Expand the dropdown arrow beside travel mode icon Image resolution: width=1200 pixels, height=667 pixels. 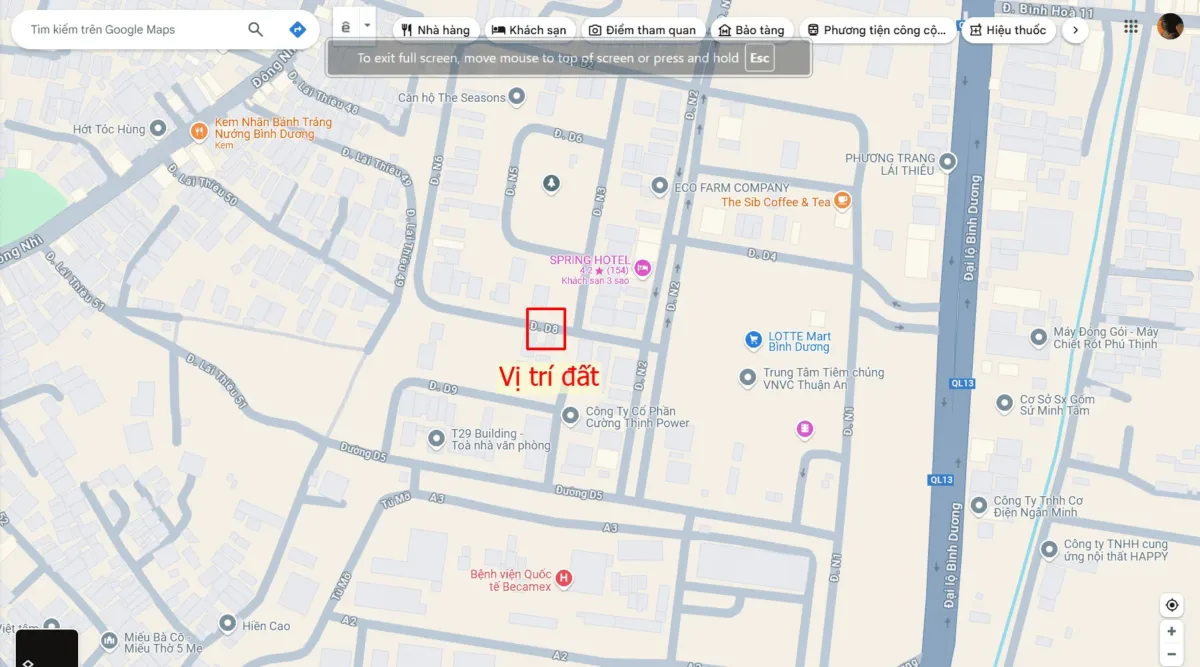367,27
